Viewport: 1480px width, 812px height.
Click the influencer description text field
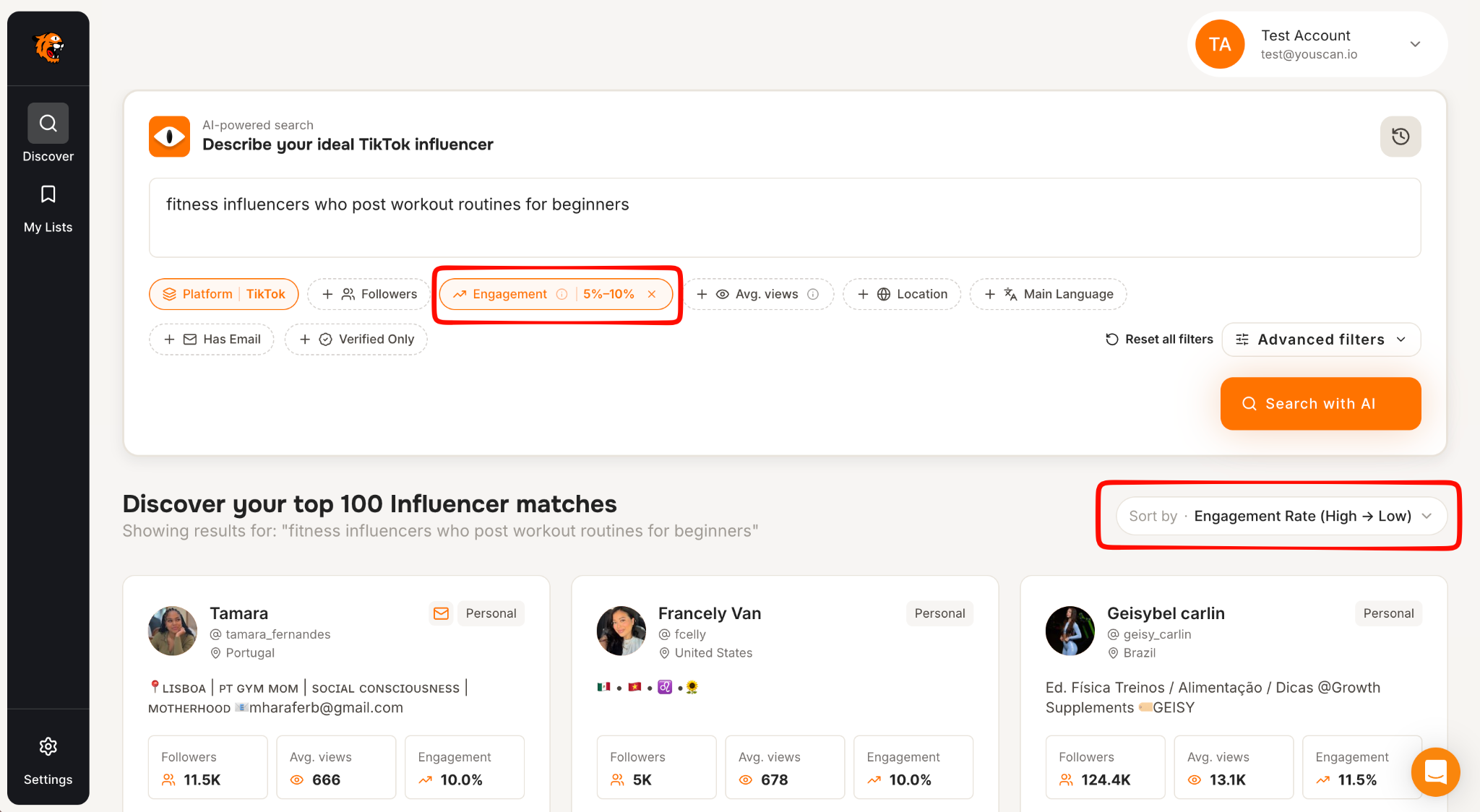(784, 217)
